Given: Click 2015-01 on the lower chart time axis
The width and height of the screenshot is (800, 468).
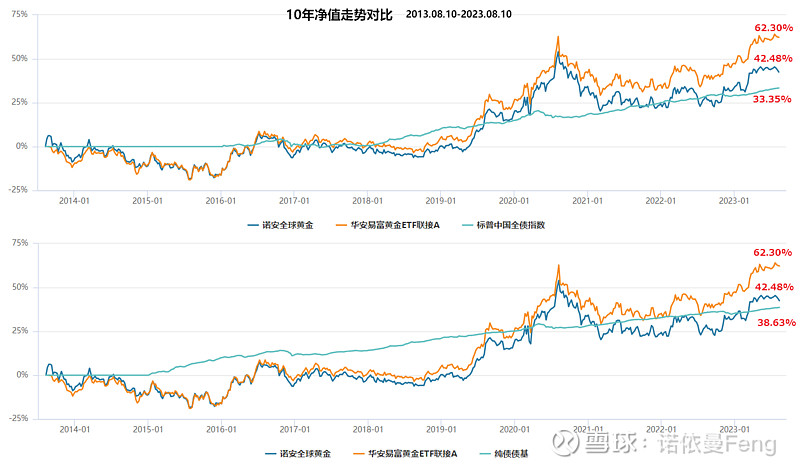Looking at the screenshot, I should coord(148,429).
